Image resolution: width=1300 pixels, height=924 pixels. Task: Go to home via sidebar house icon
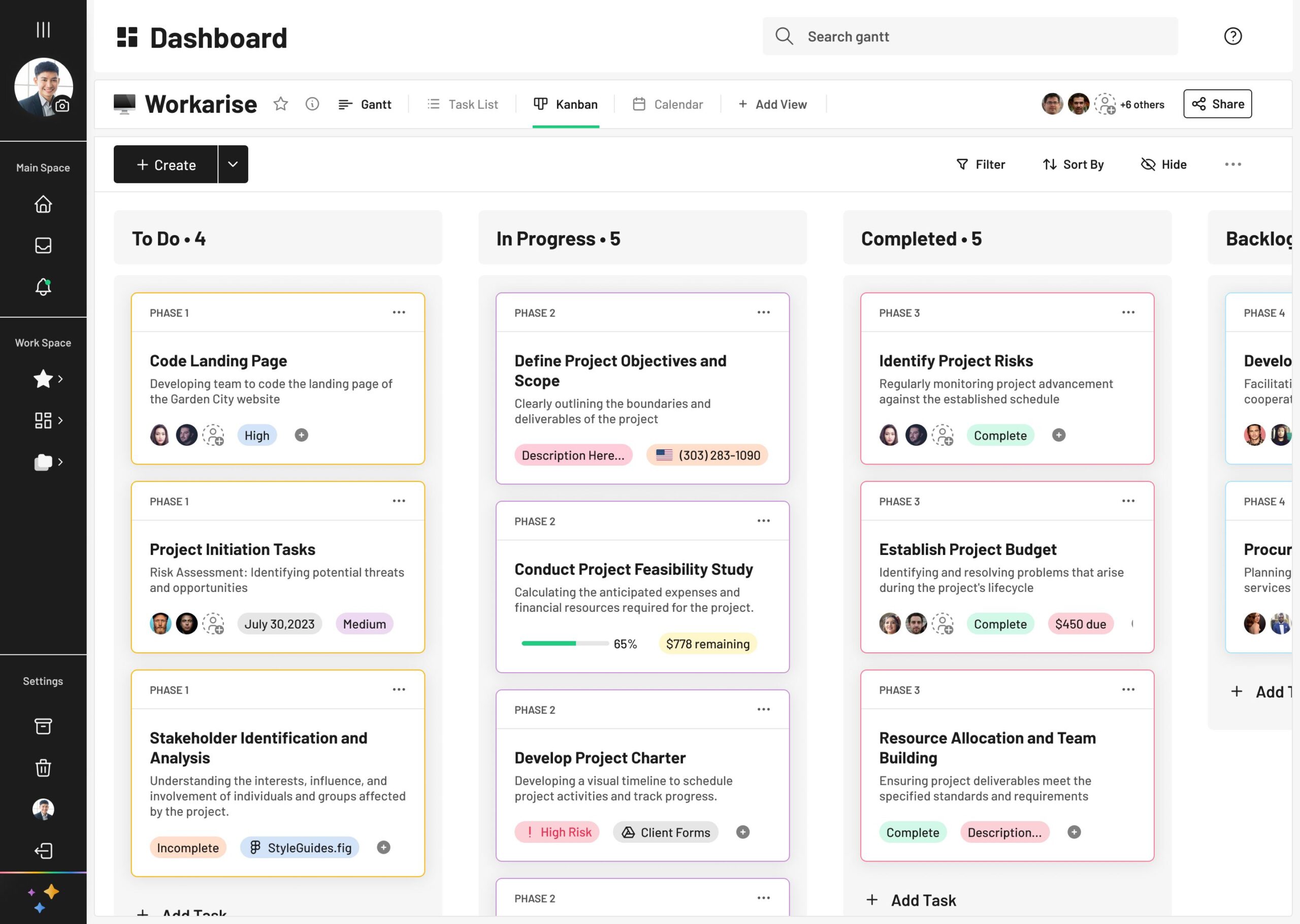[43, 204]
